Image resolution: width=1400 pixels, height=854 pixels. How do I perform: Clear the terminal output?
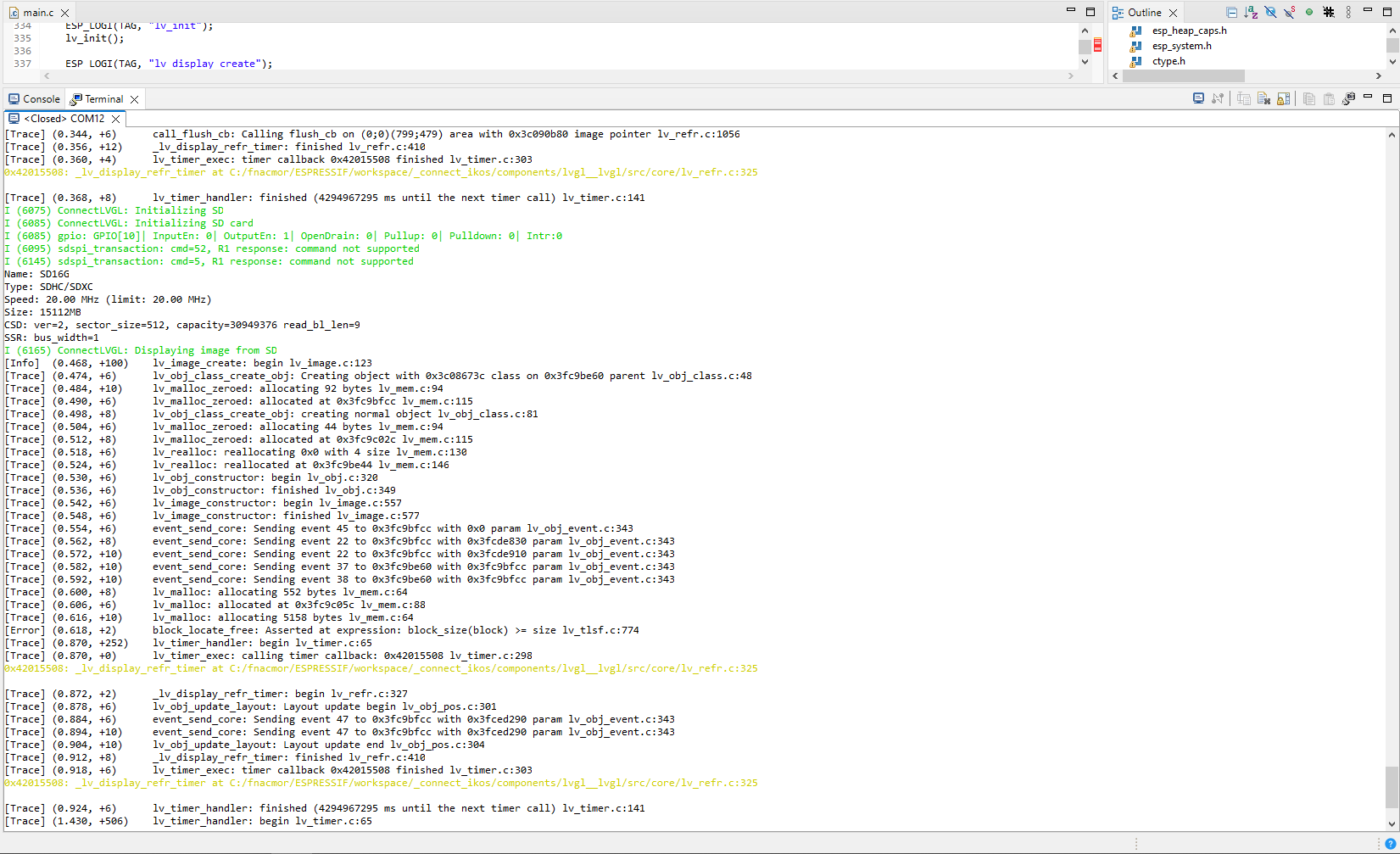point(1263,98)
